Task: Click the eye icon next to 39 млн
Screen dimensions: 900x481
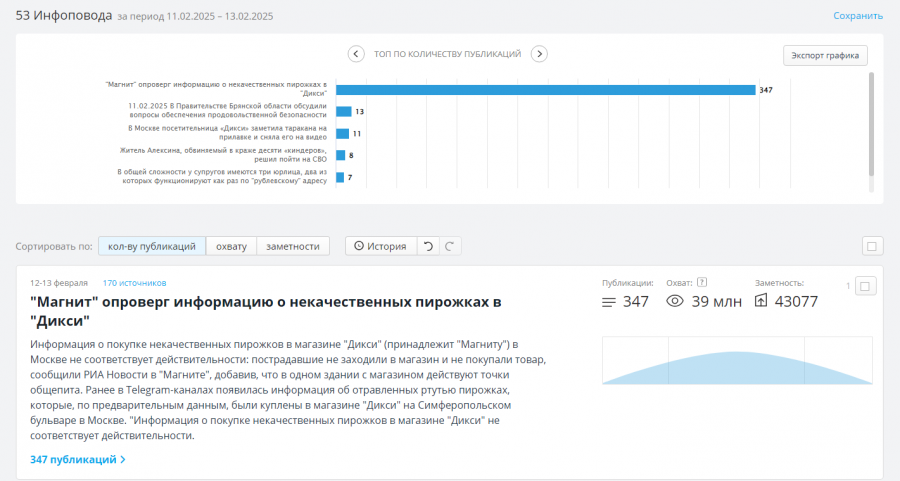Action: click(675, 301)
